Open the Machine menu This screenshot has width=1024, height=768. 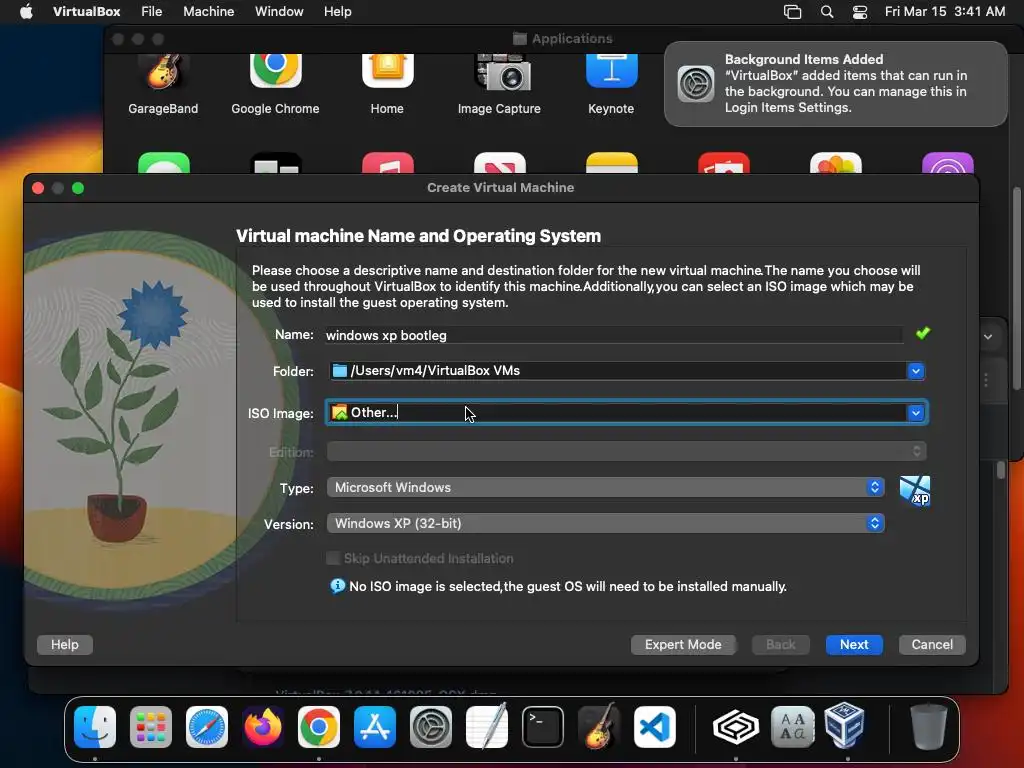tap(208, 12)
